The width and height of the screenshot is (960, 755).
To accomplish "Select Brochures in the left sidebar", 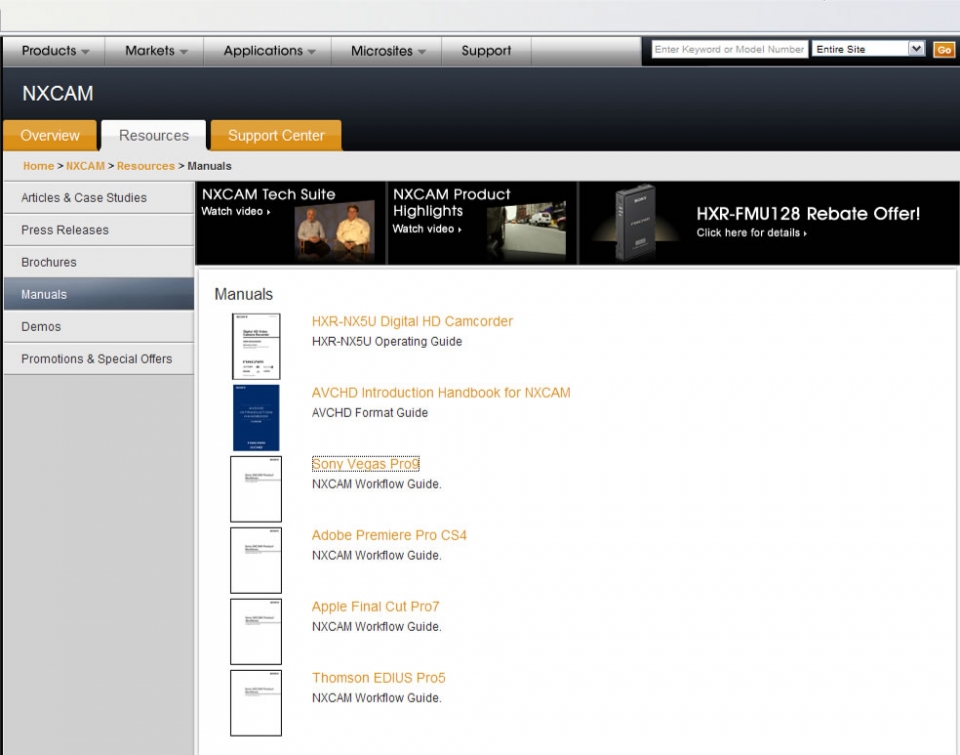I will coord(49,262).
